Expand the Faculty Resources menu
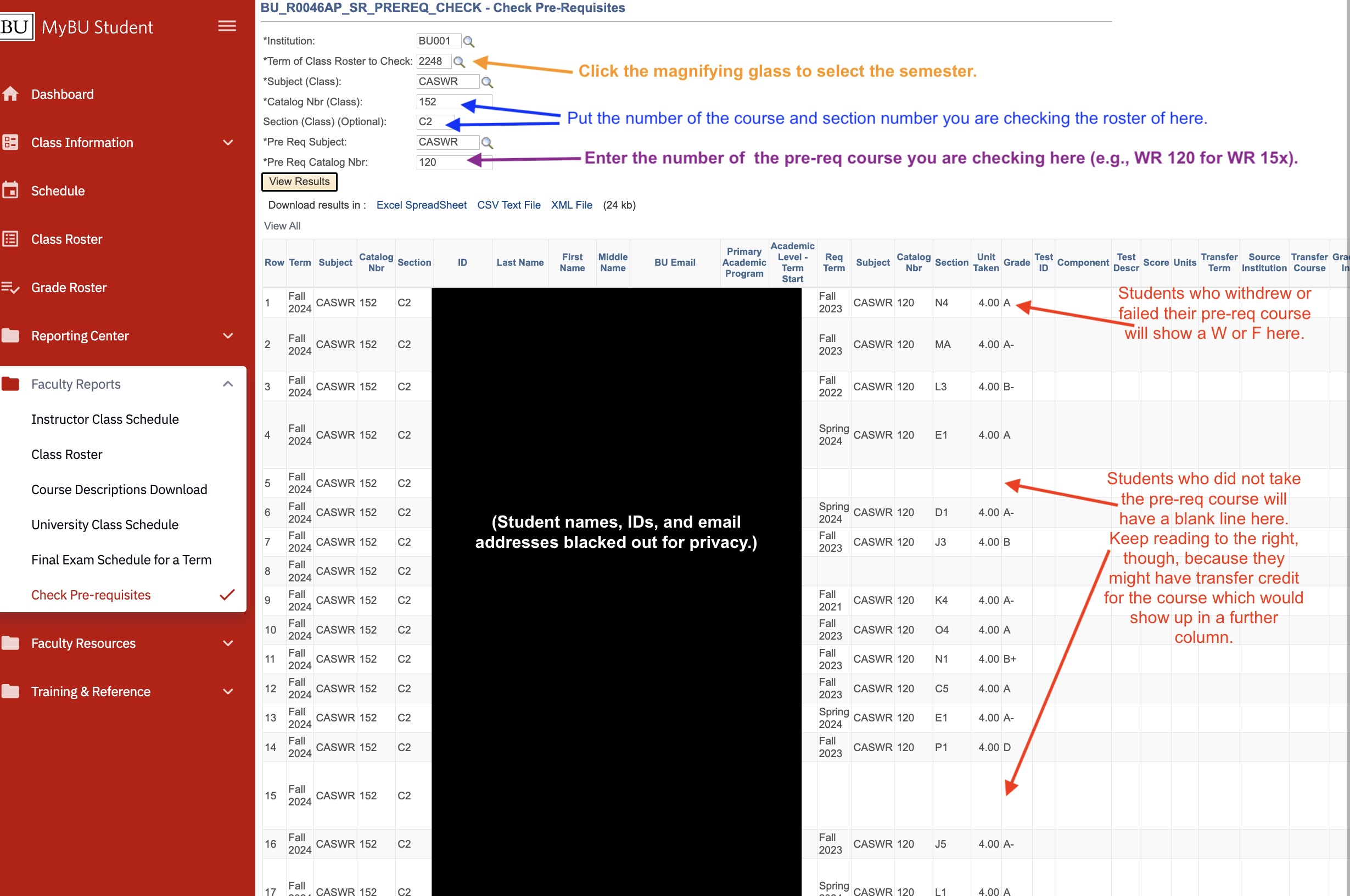This screenshot has width=1350, height=896. [227, 643]
